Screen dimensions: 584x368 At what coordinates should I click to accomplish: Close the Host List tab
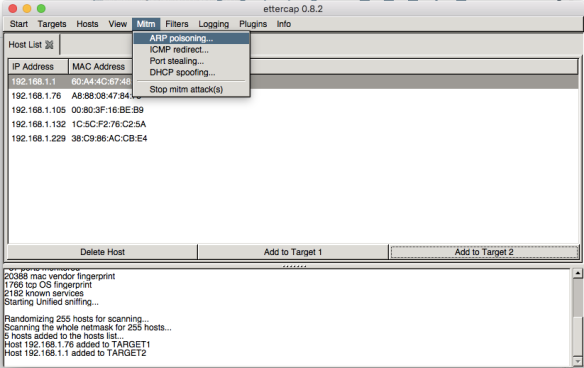(x=49, y=45)
